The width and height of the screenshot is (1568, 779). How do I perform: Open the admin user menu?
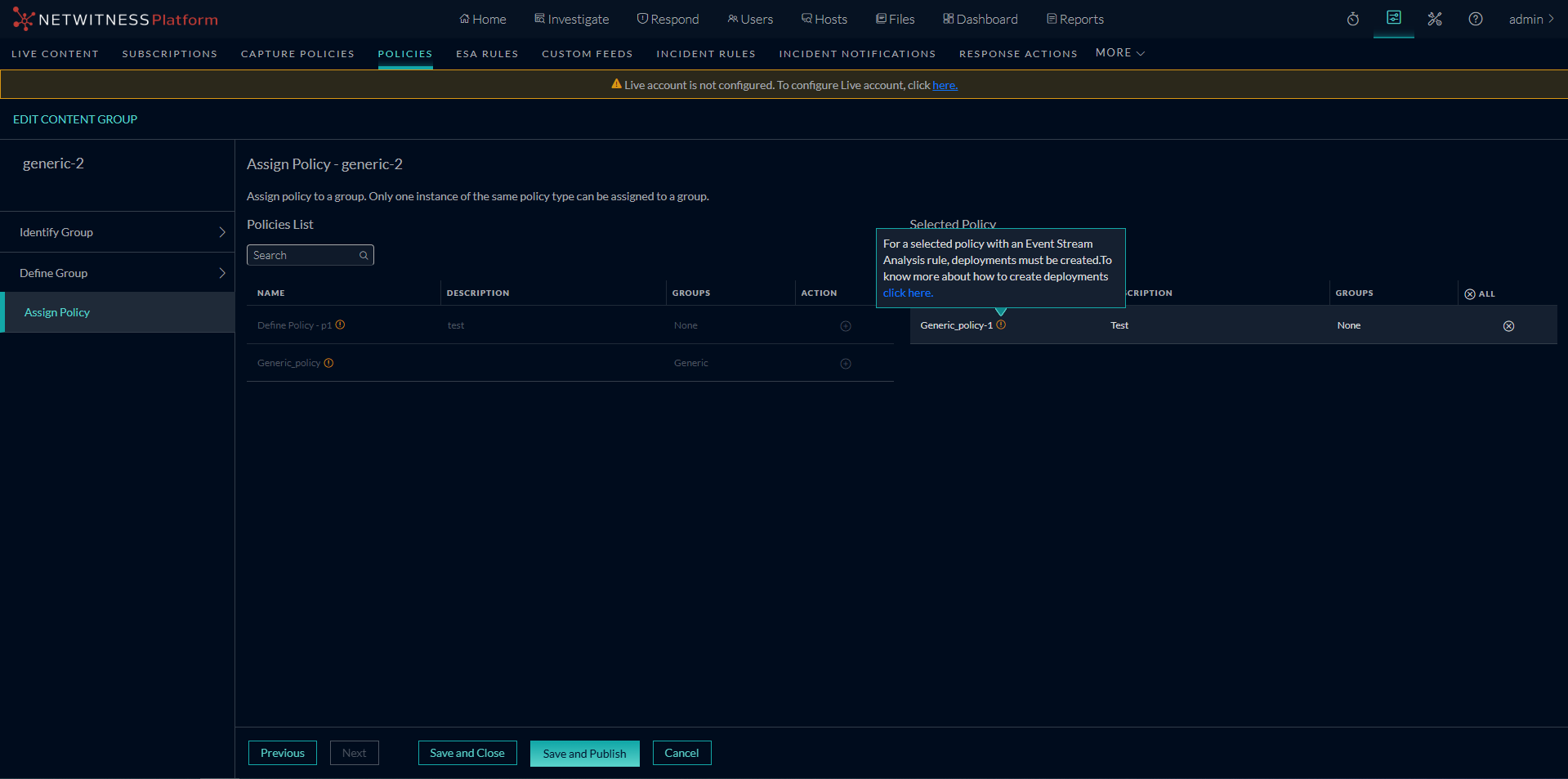(1530, 19)
